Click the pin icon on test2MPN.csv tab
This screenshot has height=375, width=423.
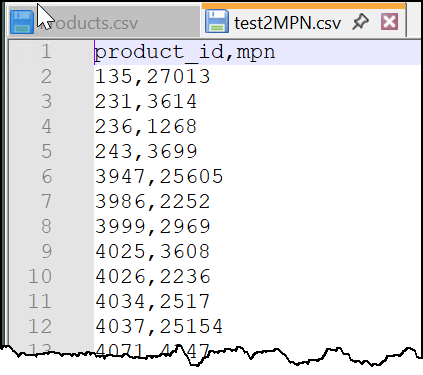(360, 23)
